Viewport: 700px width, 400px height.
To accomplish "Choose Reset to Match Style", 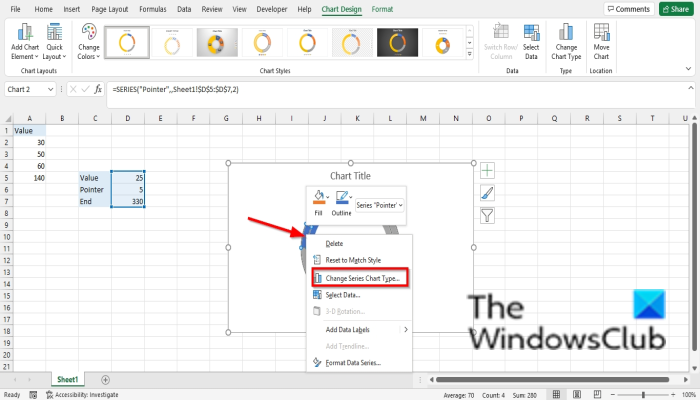I will point(353,260).
